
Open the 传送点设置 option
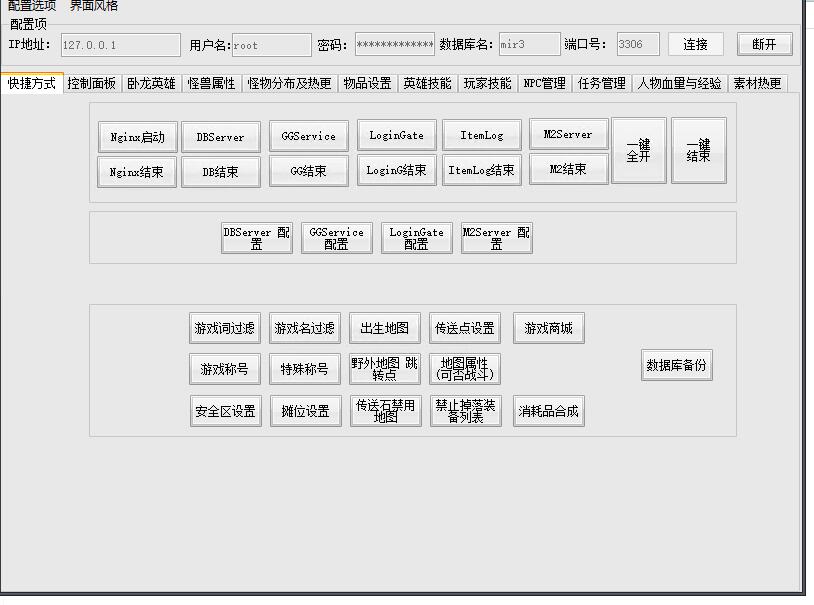pyautogui.click(x=465, y=328)
